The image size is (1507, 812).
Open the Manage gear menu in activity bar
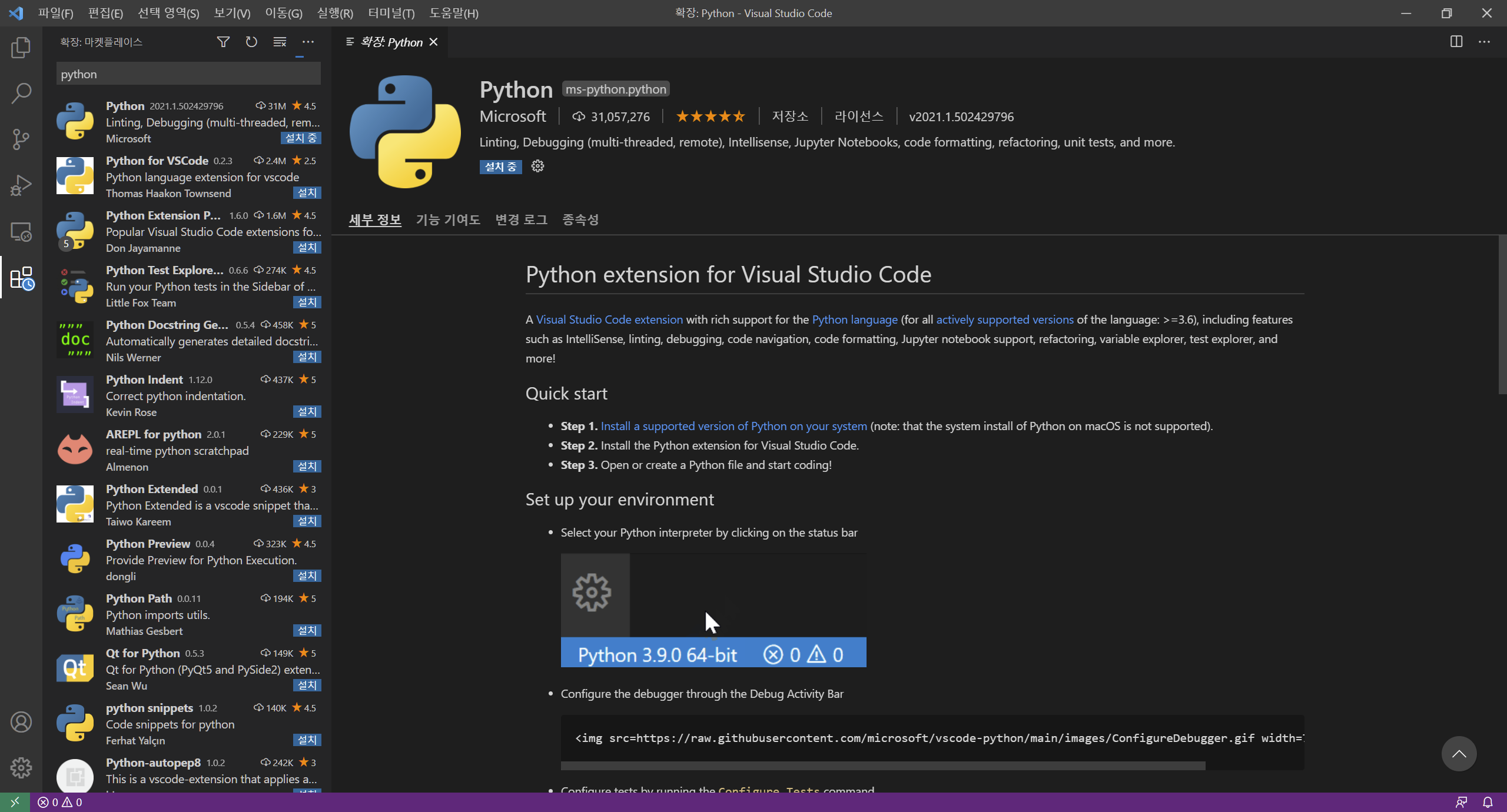click(x=21, y=767)
